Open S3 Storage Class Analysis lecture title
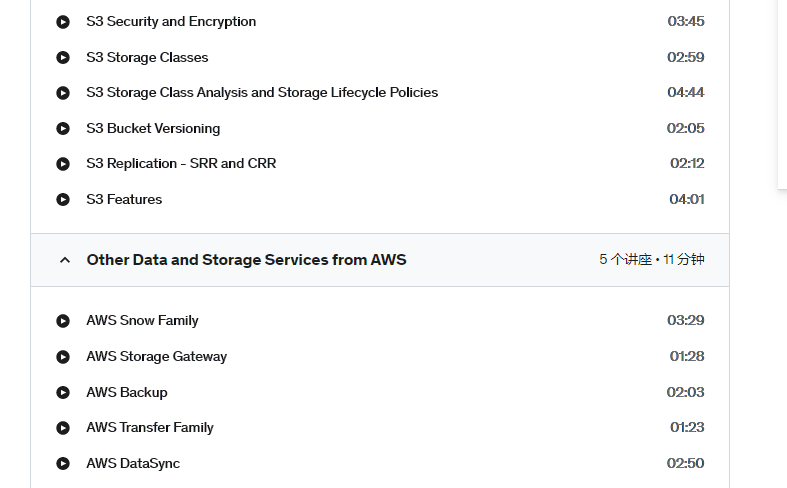This screenshot has height=488, width=787. (262, 93)
